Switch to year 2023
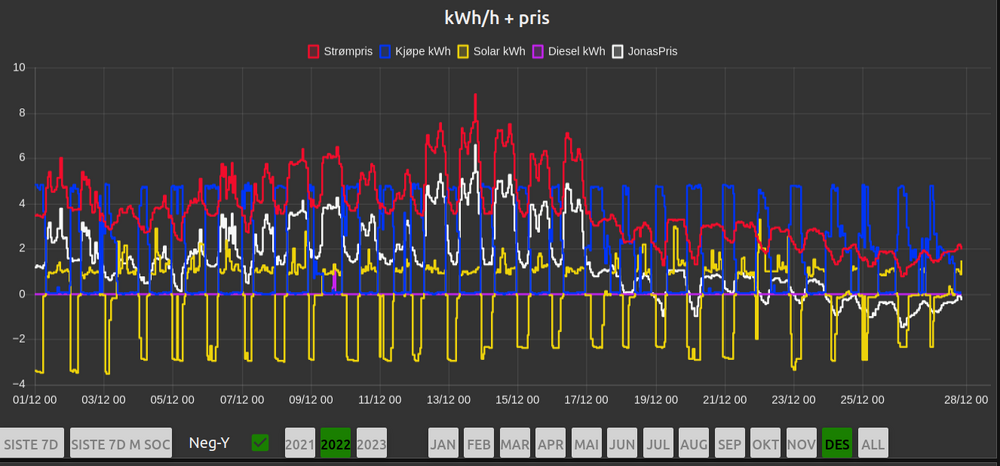 (371, 443)
